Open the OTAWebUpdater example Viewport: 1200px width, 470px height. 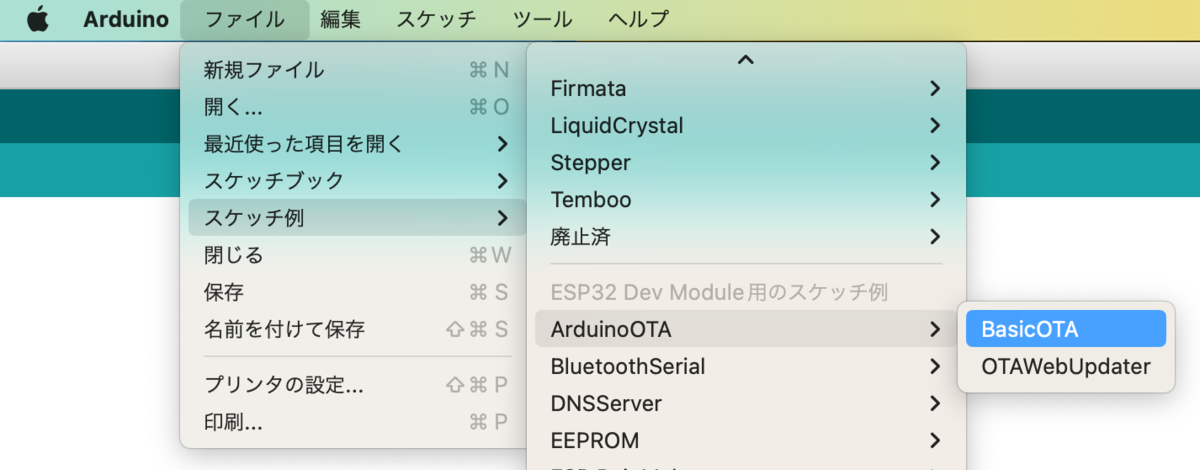coord(1065,366)
